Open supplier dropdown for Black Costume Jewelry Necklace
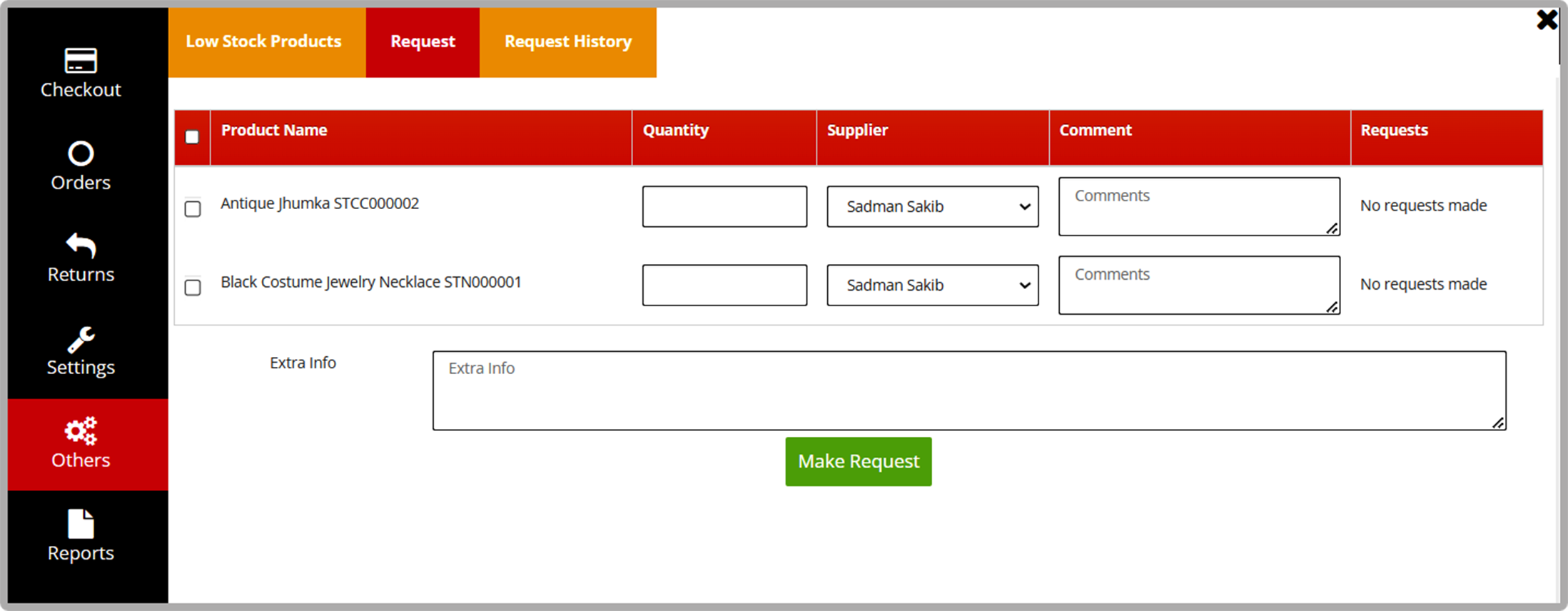 [933, 285]
